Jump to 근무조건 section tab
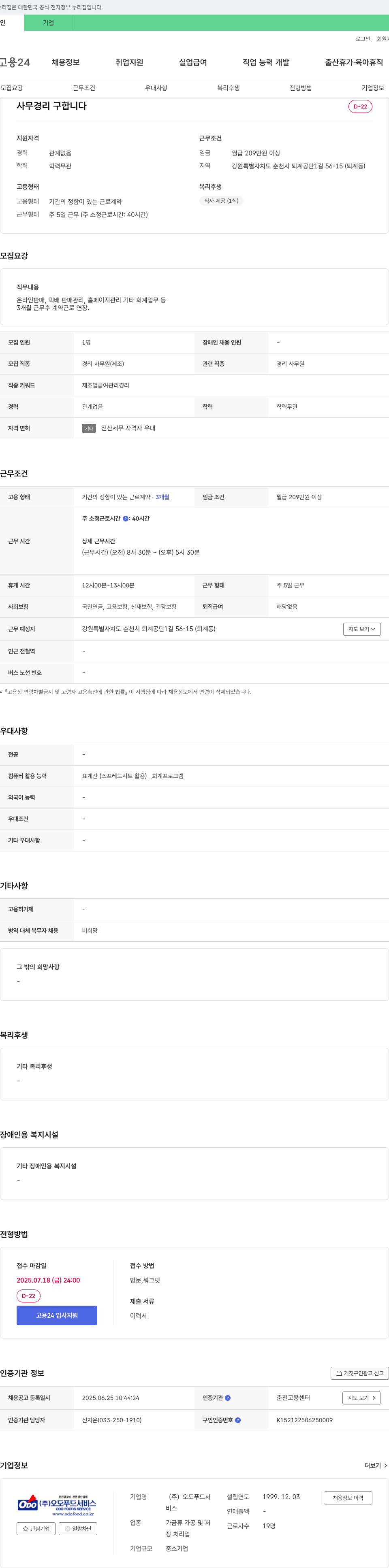Screen dimensions: 389x1568 (x=84, y=88)
